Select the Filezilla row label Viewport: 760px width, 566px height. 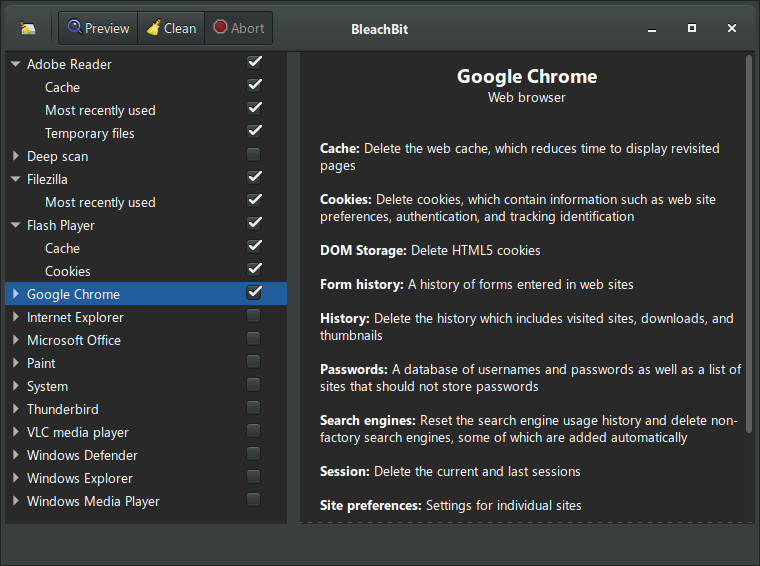[x=48, y=179]
